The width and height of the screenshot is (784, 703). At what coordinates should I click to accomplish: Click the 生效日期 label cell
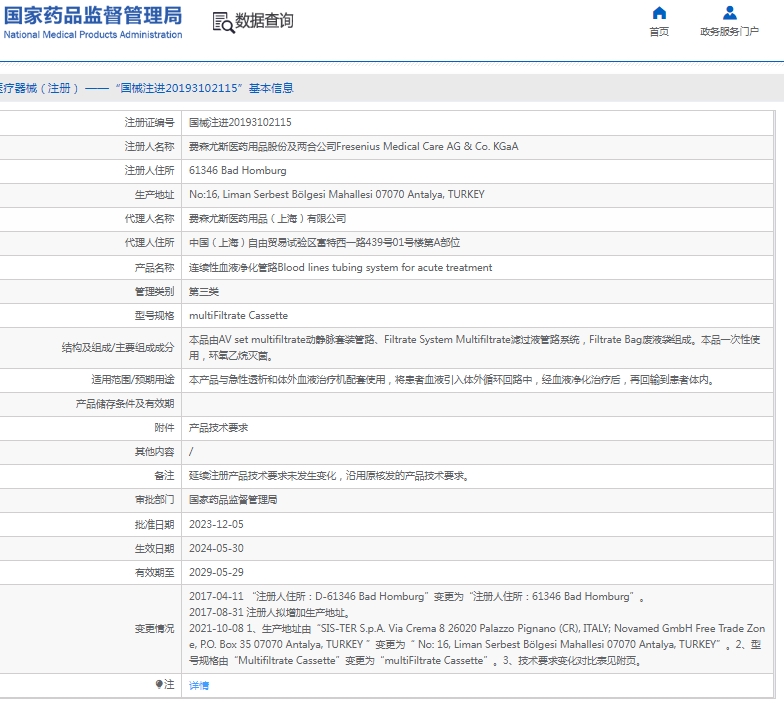(154, 548)
